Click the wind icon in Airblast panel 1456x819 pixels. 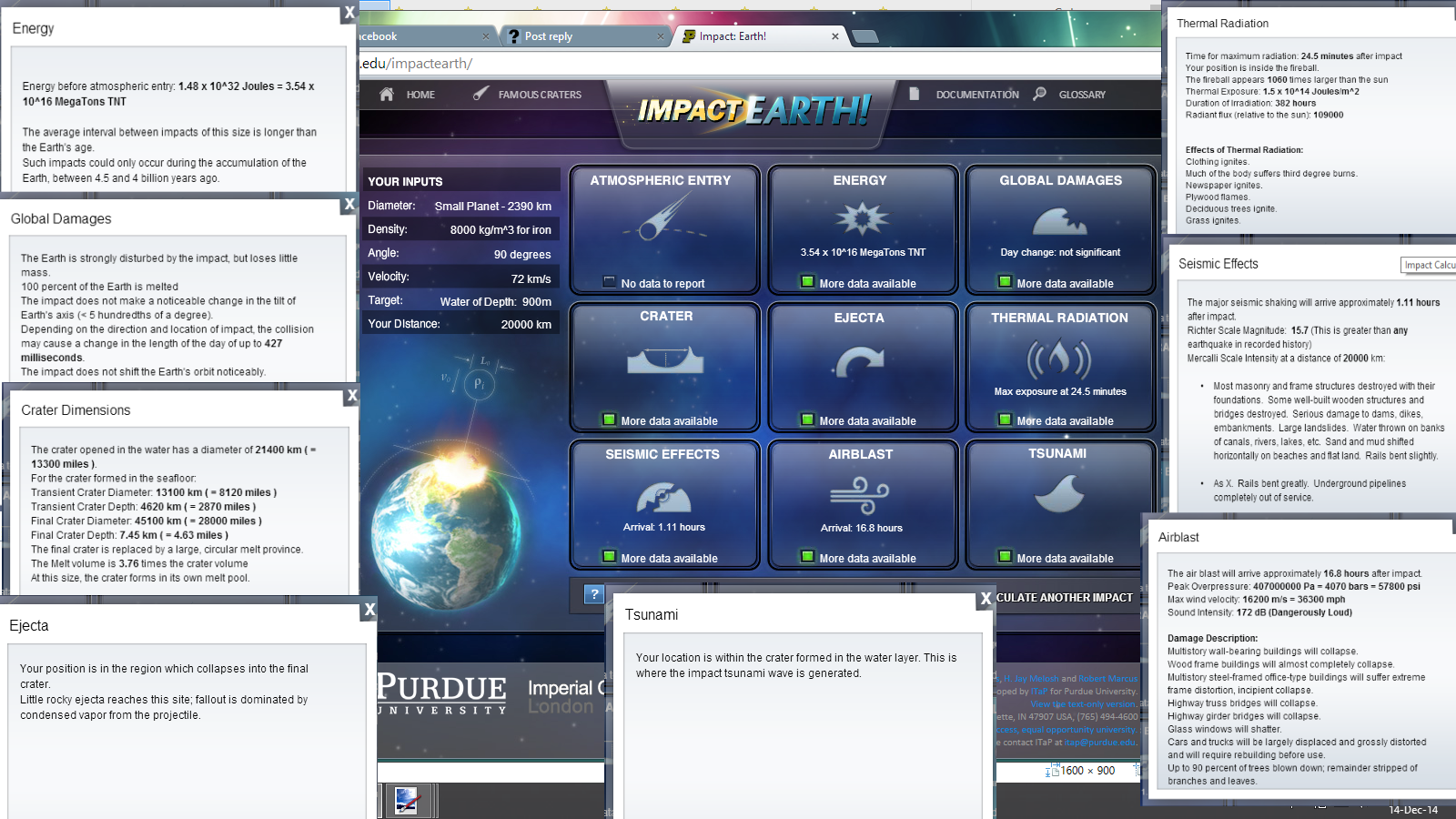860,498
